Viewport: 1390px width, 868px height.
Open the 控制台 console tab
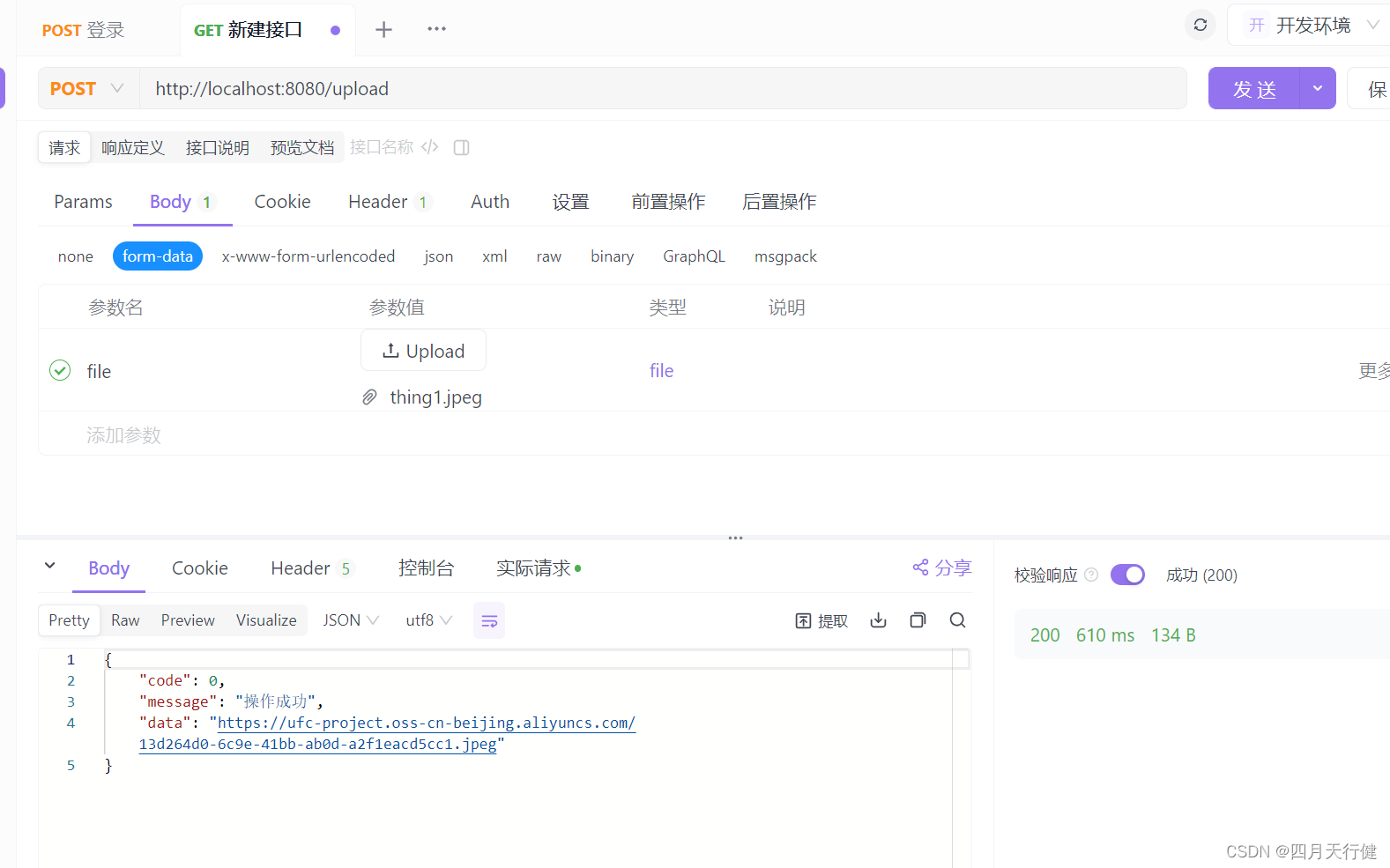(x=426, y=568)
